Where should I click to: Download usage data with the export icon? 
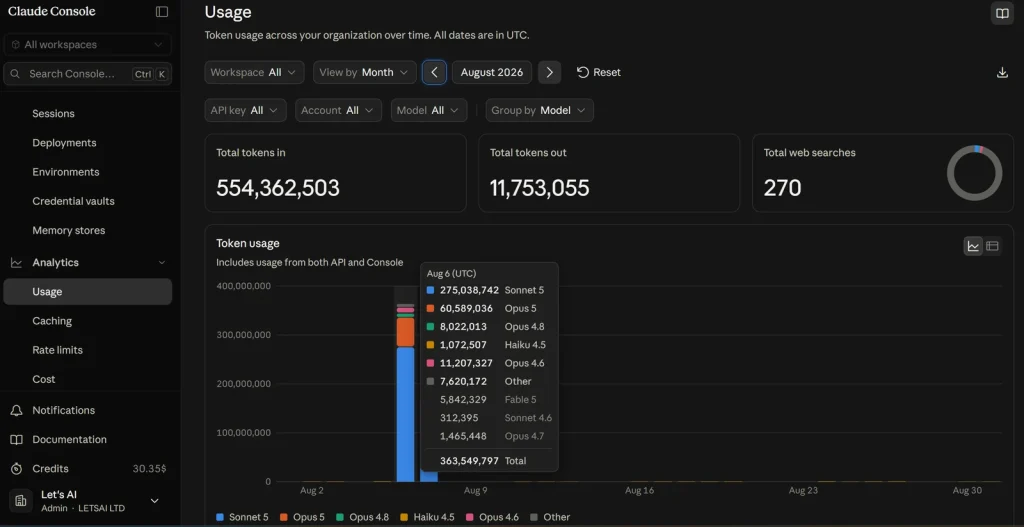coord(1002,72)
